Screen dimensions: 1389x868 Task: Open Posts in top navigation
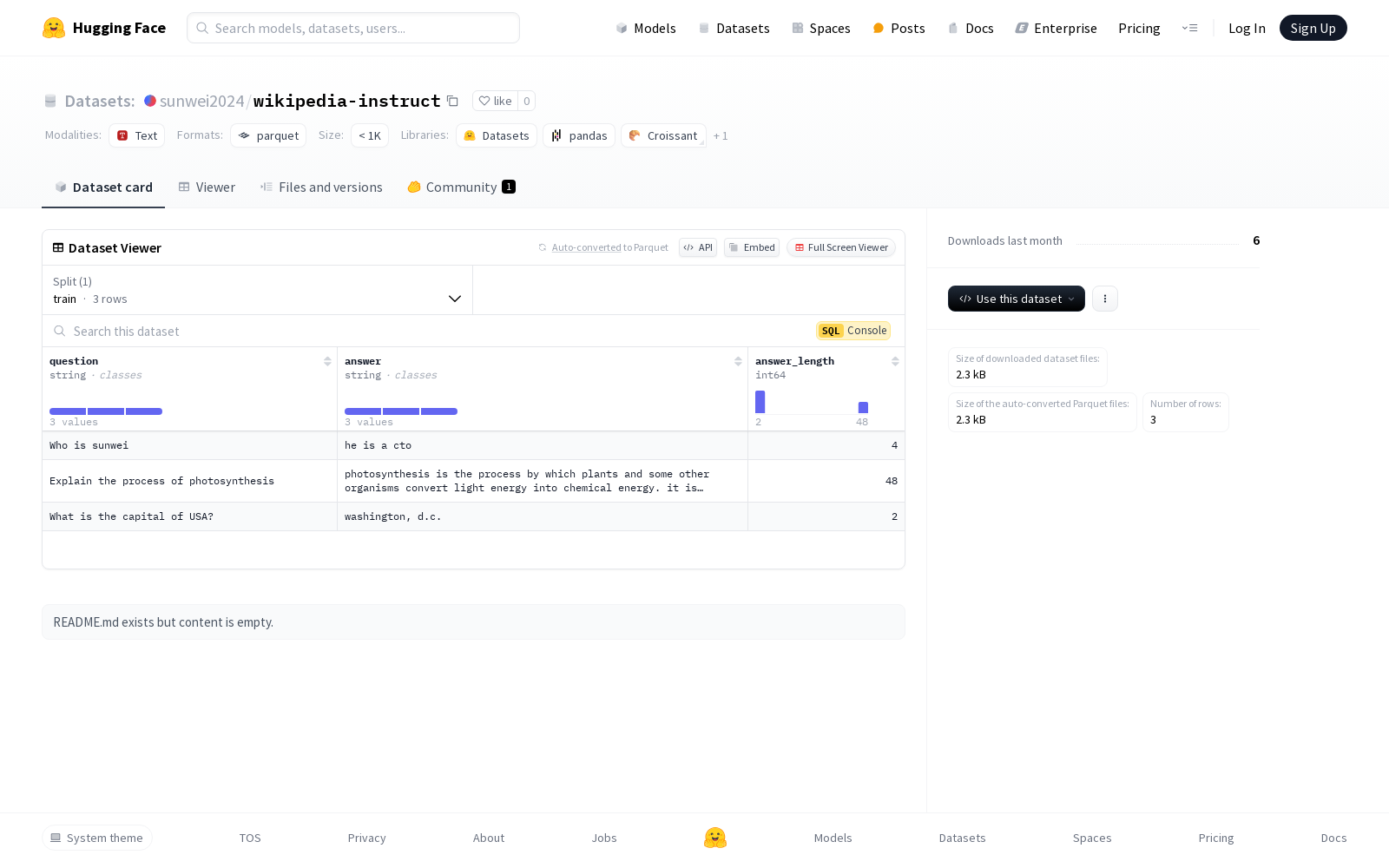click(899, 28)
